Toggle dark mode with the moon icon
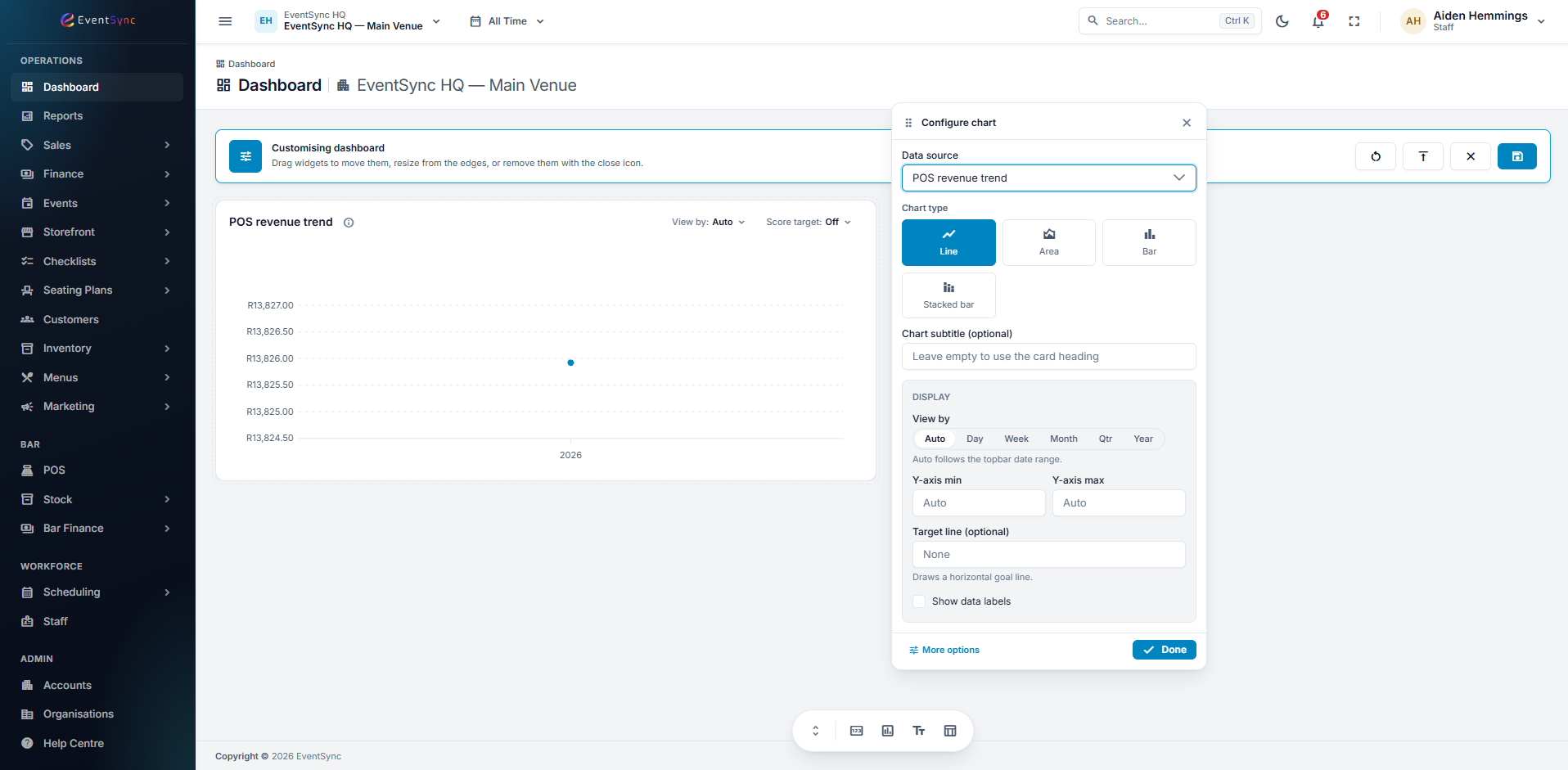 [1282, 21]
